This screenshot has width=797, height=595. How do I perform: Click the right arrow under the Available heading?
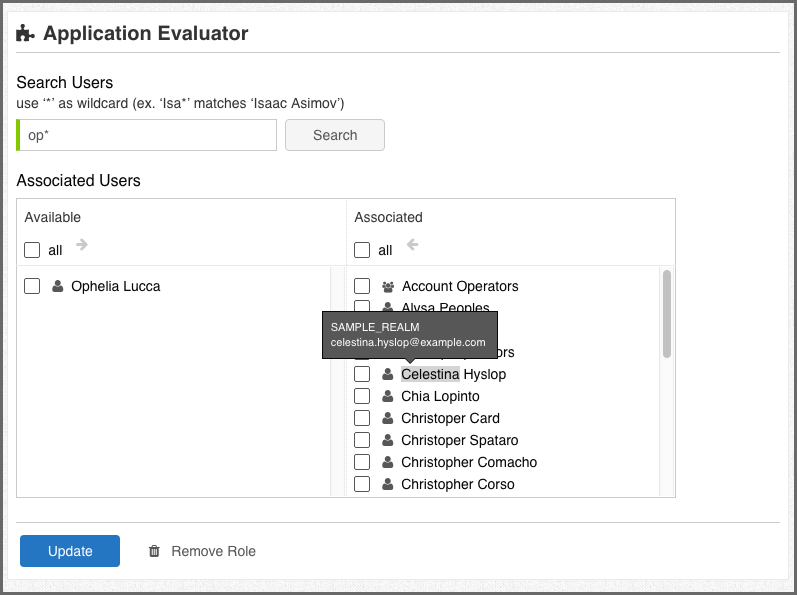tap(82, 245)
